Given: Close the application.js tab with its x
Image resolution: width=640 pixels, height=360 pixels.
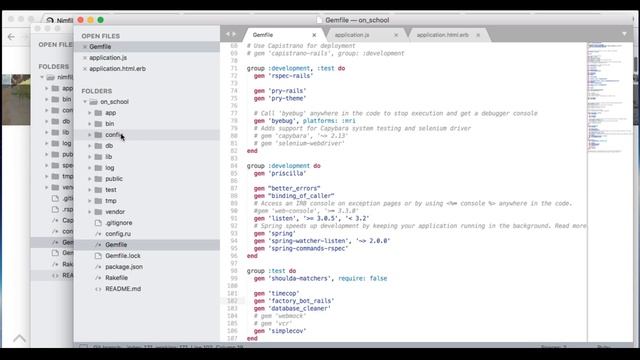Looking at the screenshot, I should [396, 35].
